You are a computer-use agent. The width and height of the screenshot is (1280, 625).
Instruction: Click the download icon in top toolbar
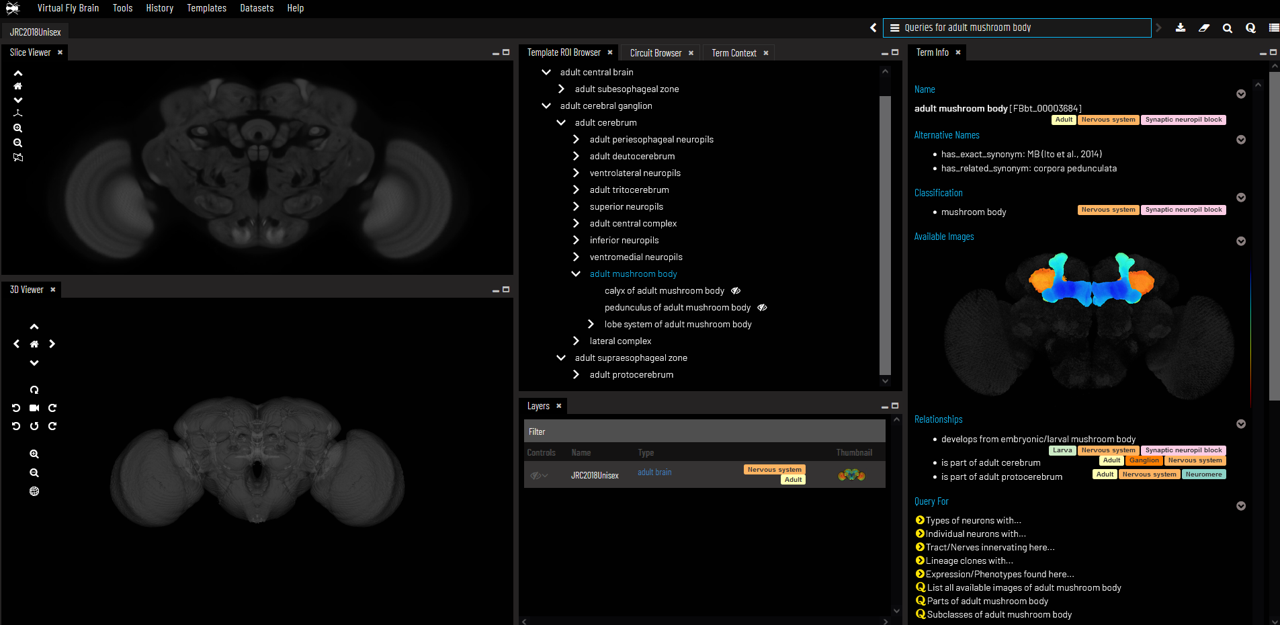(1180, 28)
